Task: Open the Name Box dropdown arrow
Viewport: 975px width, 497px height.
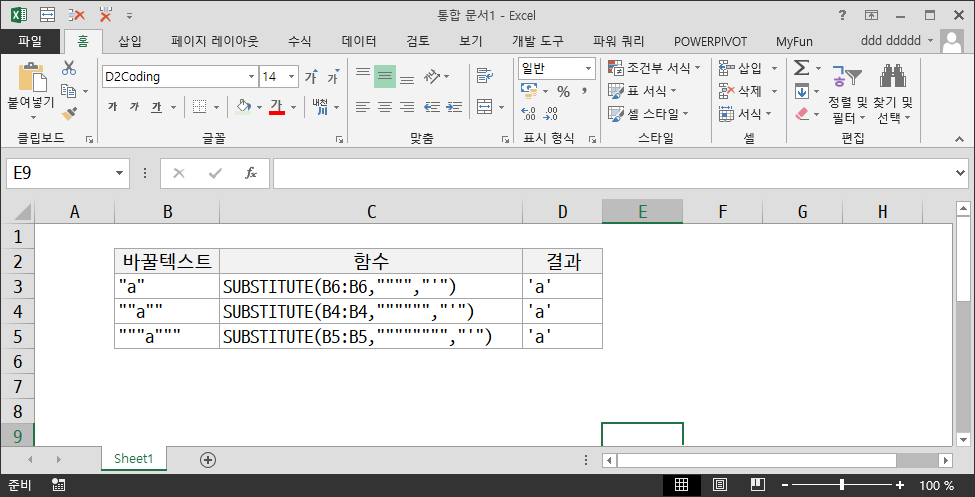Action: click(x=119, y=173)
